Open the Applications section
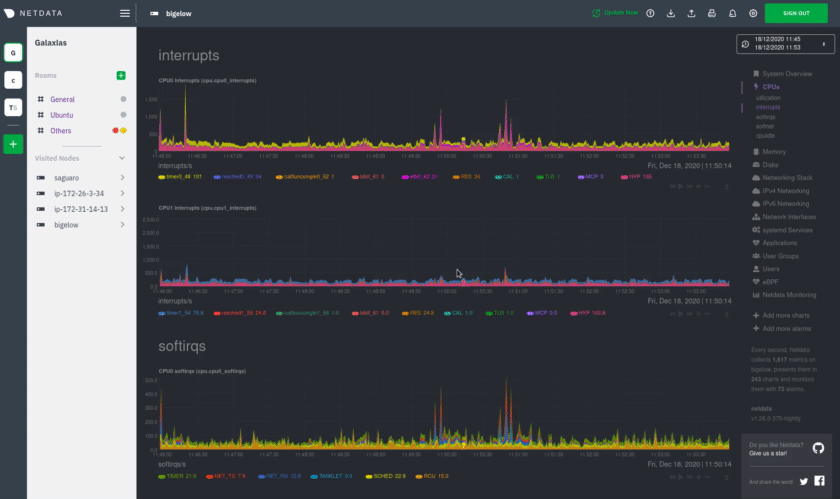The height and width of the screenshot is (499, 840). 779,243
